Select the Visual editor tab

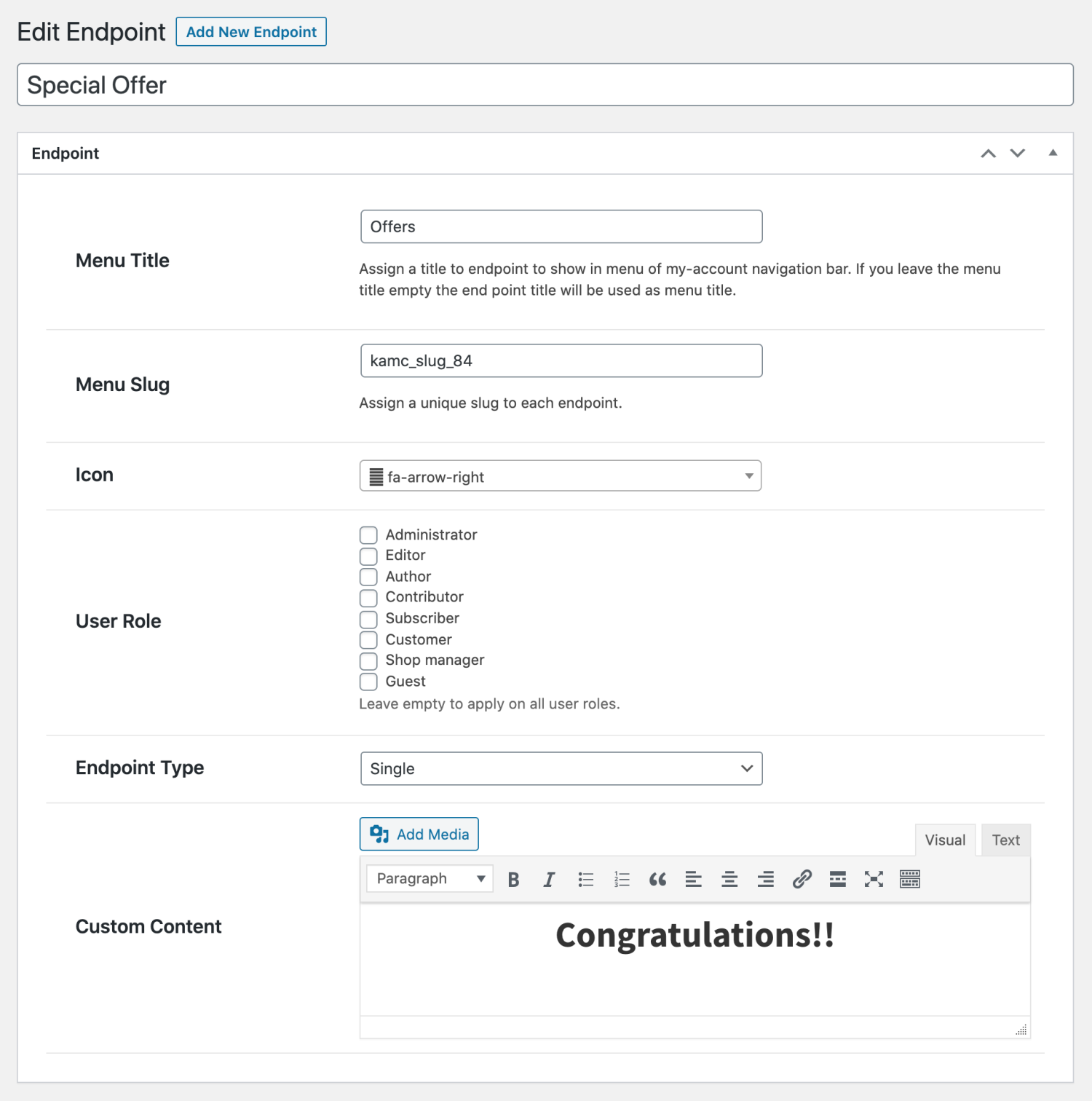[x=944, y=840]
